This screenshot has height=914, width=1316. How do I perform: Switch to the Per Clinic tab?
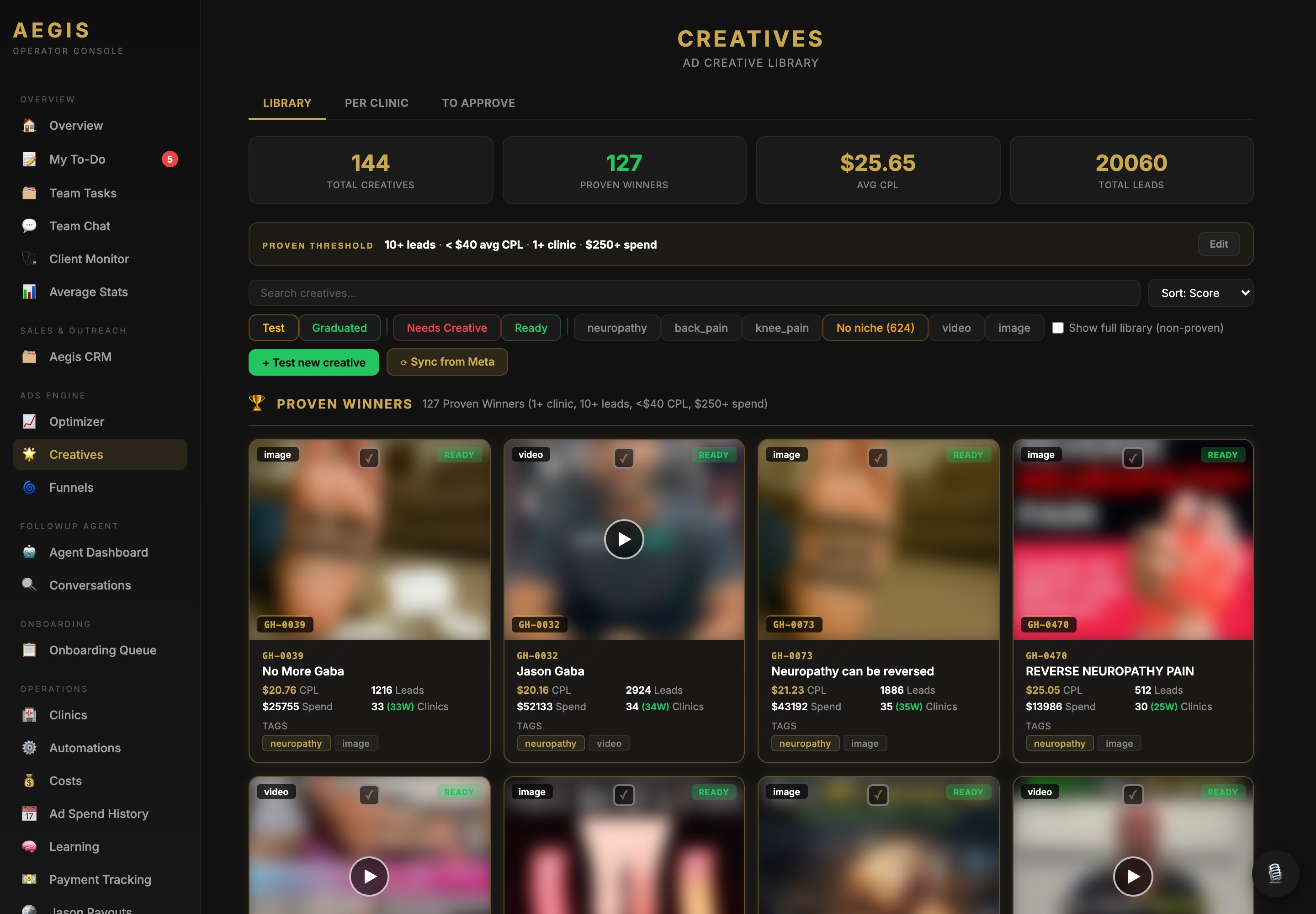click(377, 103)
